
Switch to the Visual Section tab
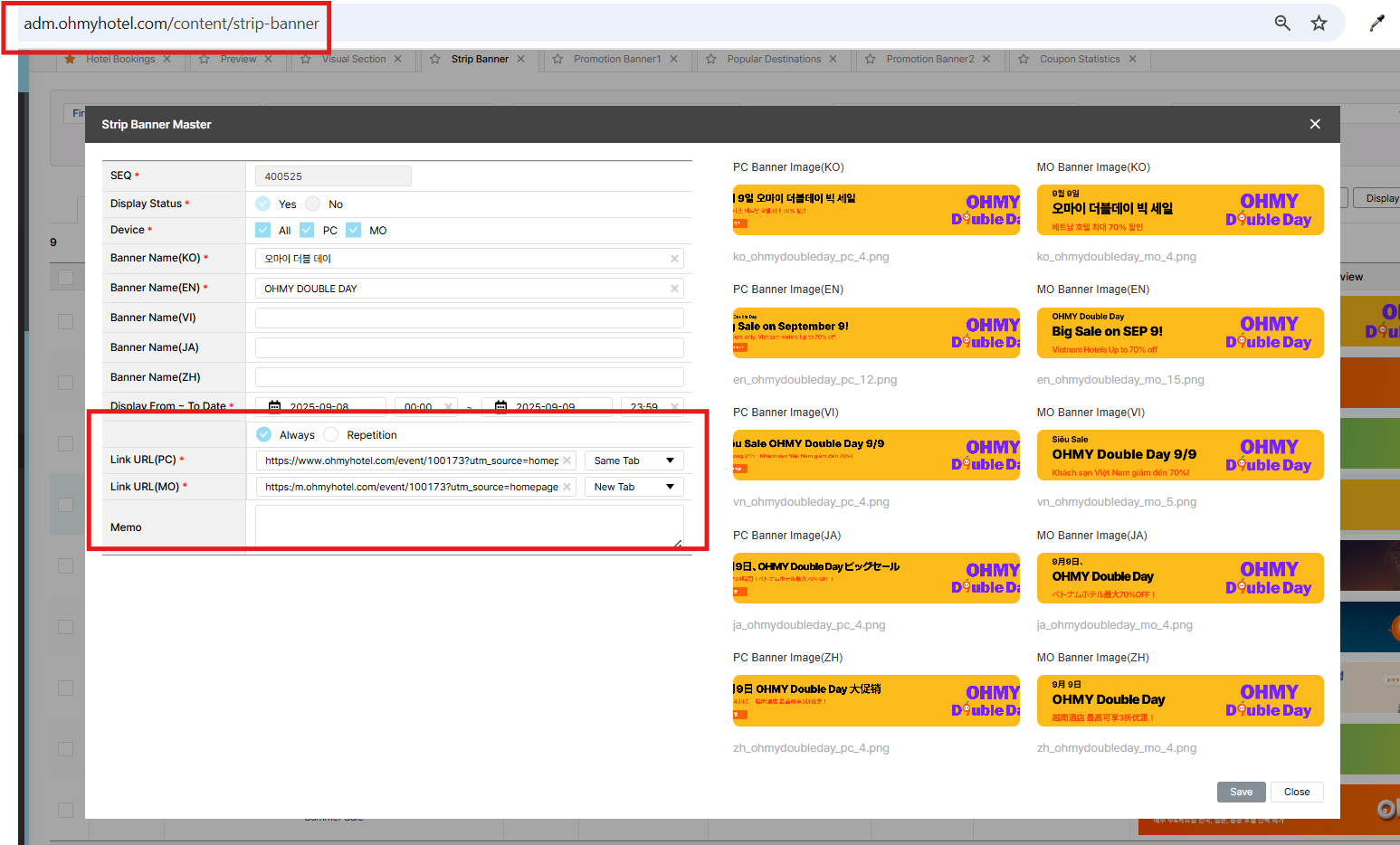tap(354, 59)
